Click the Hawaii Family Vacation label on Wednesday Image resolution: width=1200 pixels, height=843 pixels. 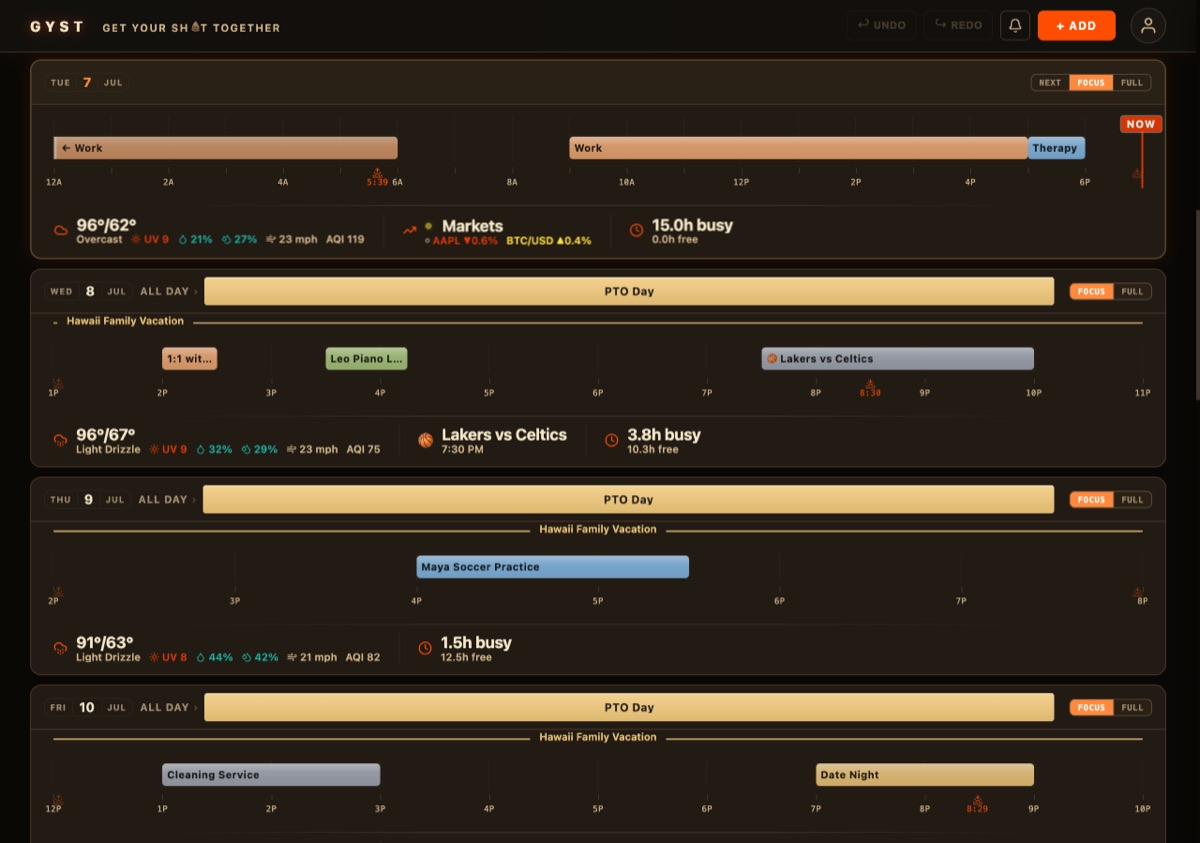125,321
